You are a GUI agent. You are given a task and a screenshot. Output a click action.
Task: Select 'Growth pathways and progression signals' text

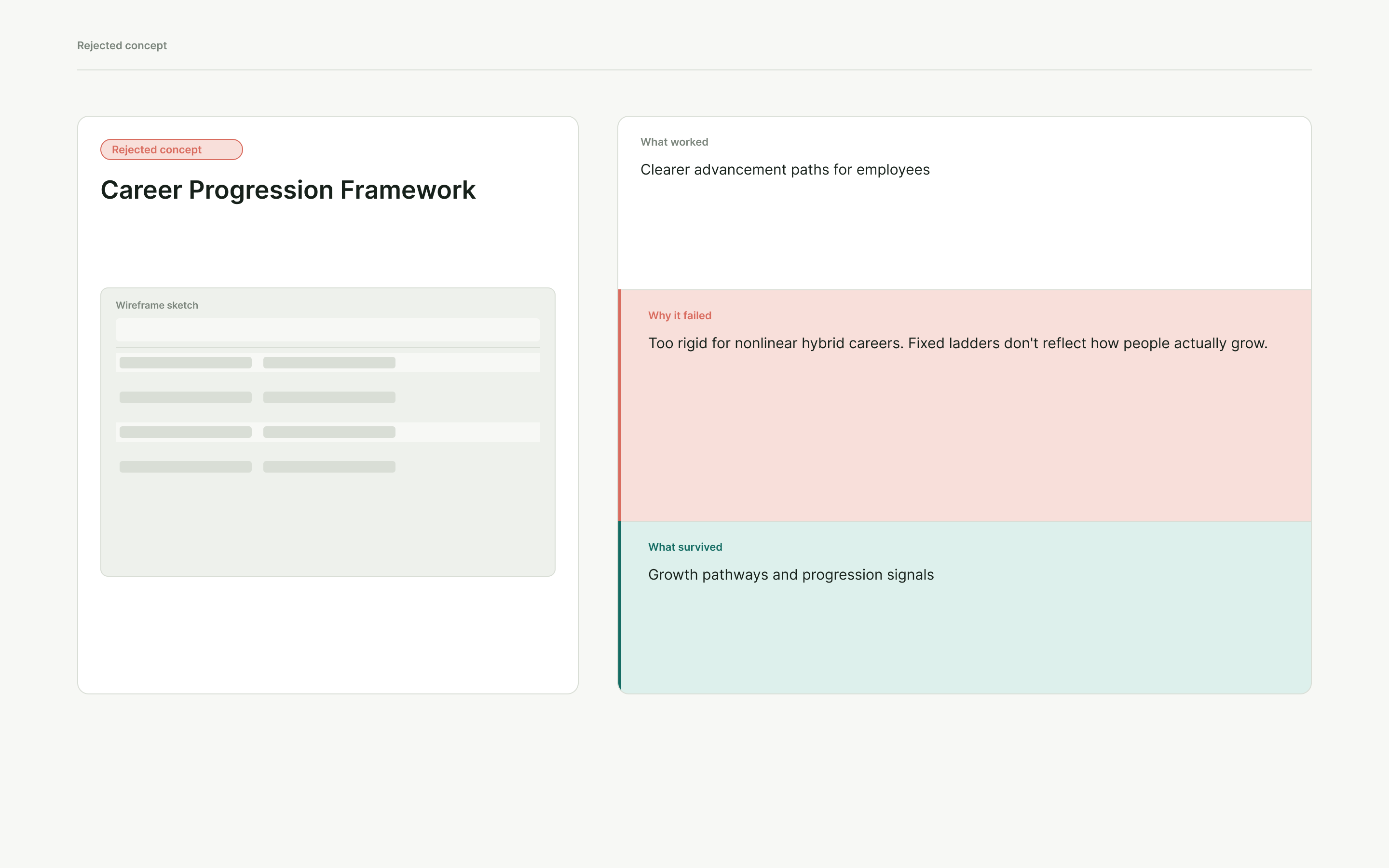click(791, 575)
